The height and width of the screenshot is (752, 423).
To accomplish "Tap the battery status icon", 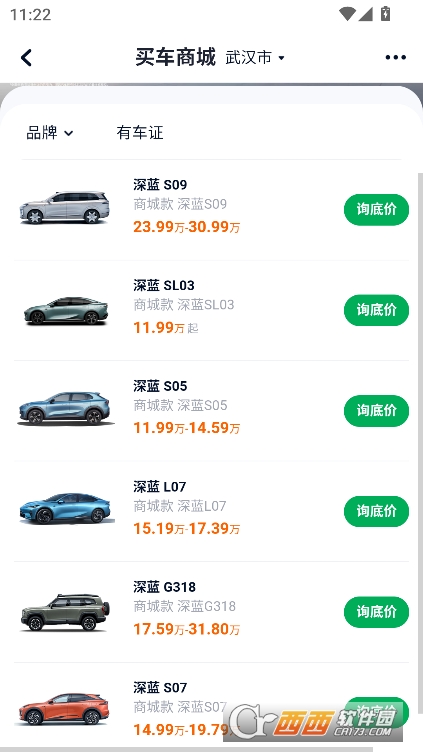I will (x=385, y=14).
